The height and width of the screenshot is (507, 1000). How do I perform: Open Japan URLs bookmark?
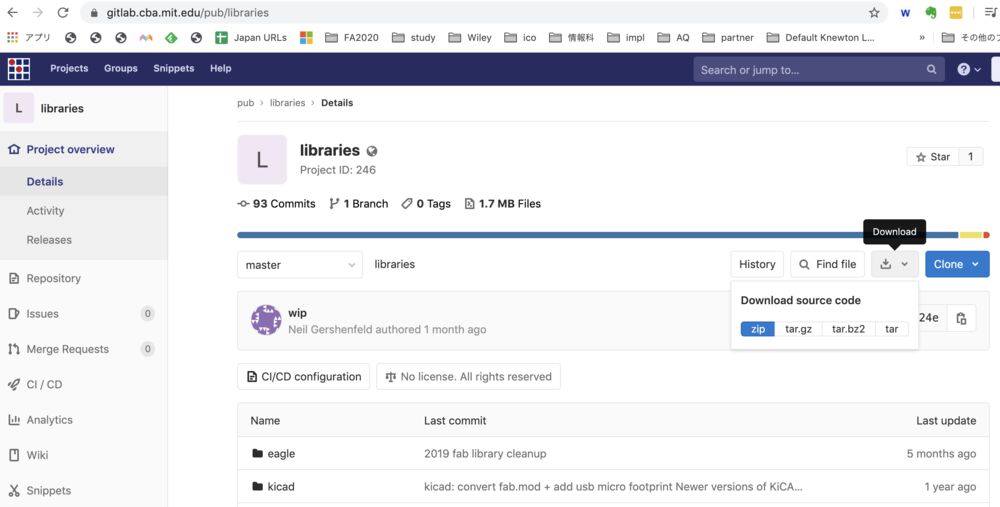(251, 38)
